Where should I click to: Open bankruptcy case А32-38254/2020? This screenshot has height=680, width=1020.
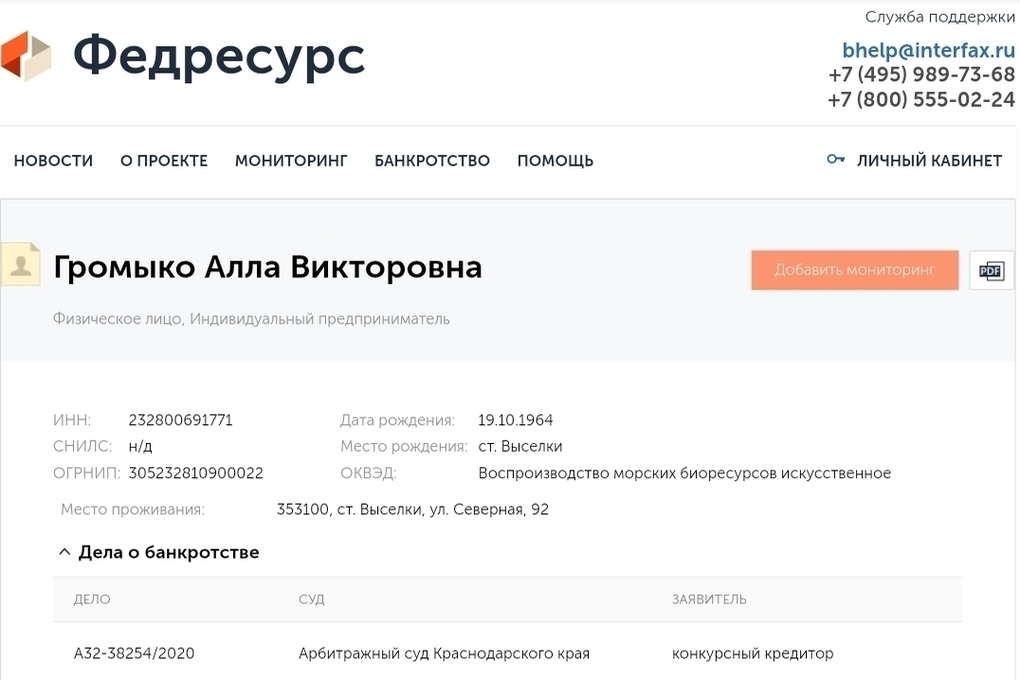pos(134,653)
